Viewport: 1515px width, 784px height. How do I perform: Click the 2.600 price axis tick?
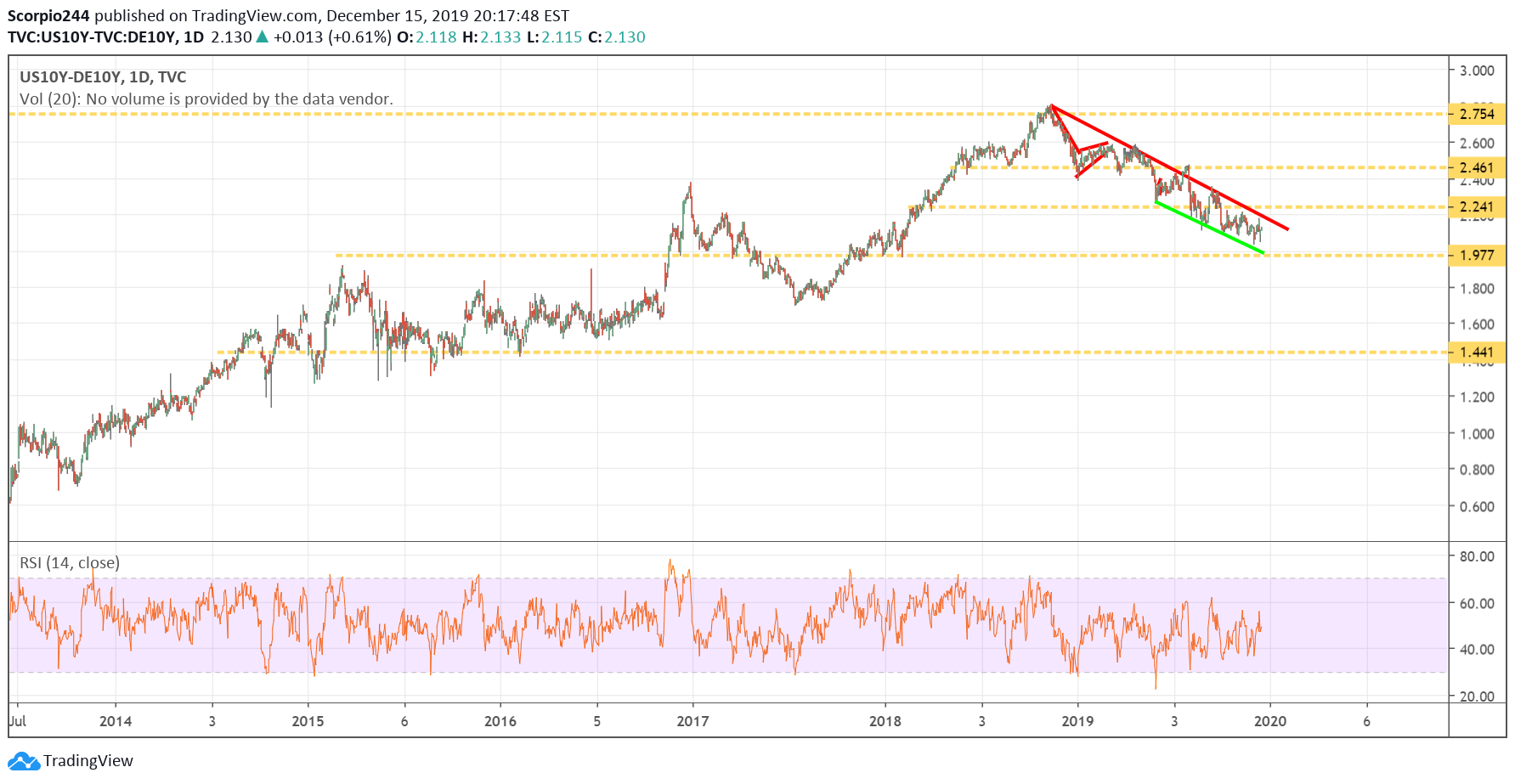(x=1477, y=143)
